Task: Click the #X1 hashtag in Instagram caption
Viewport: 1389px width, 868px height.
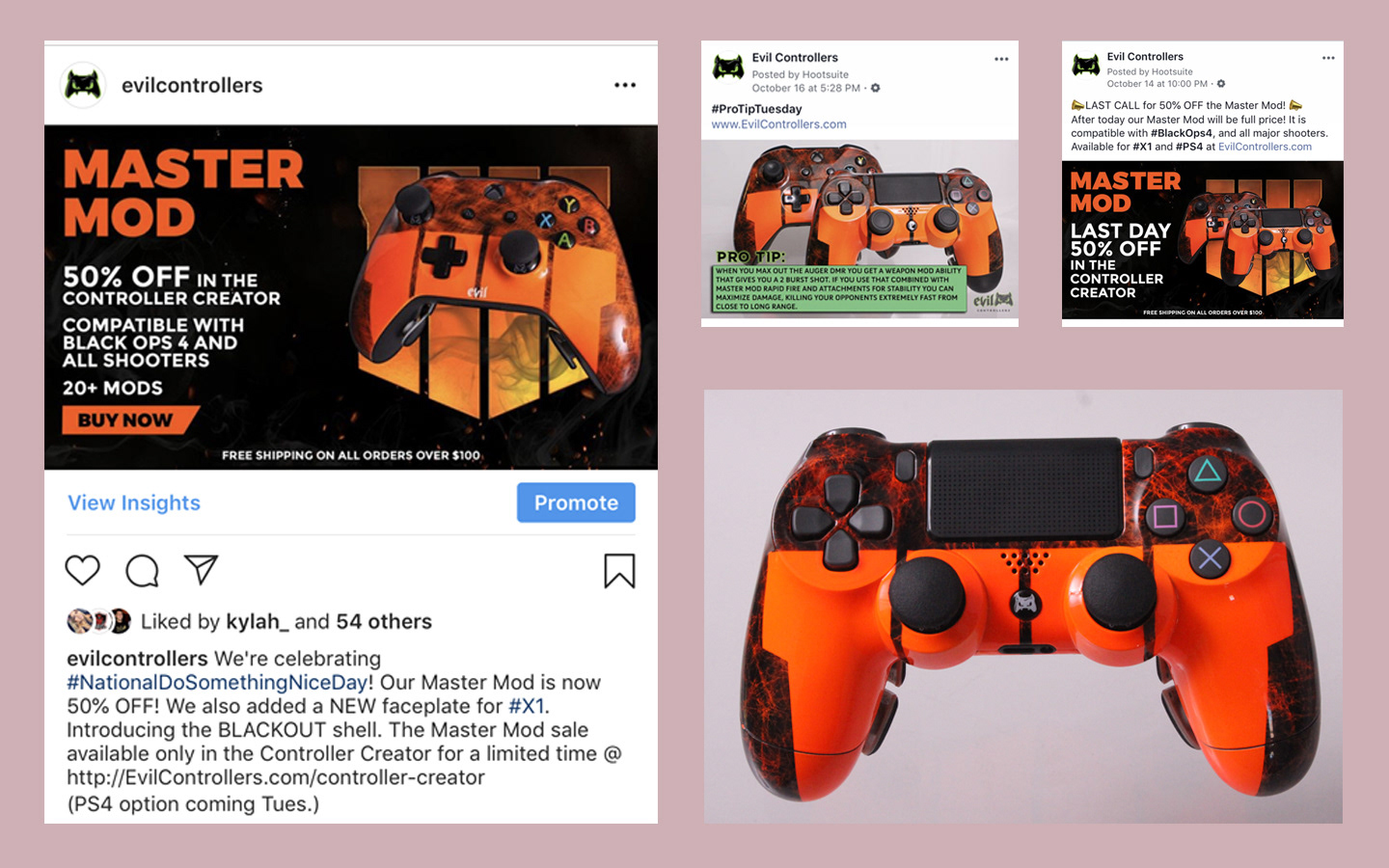Action: point(527,706)
